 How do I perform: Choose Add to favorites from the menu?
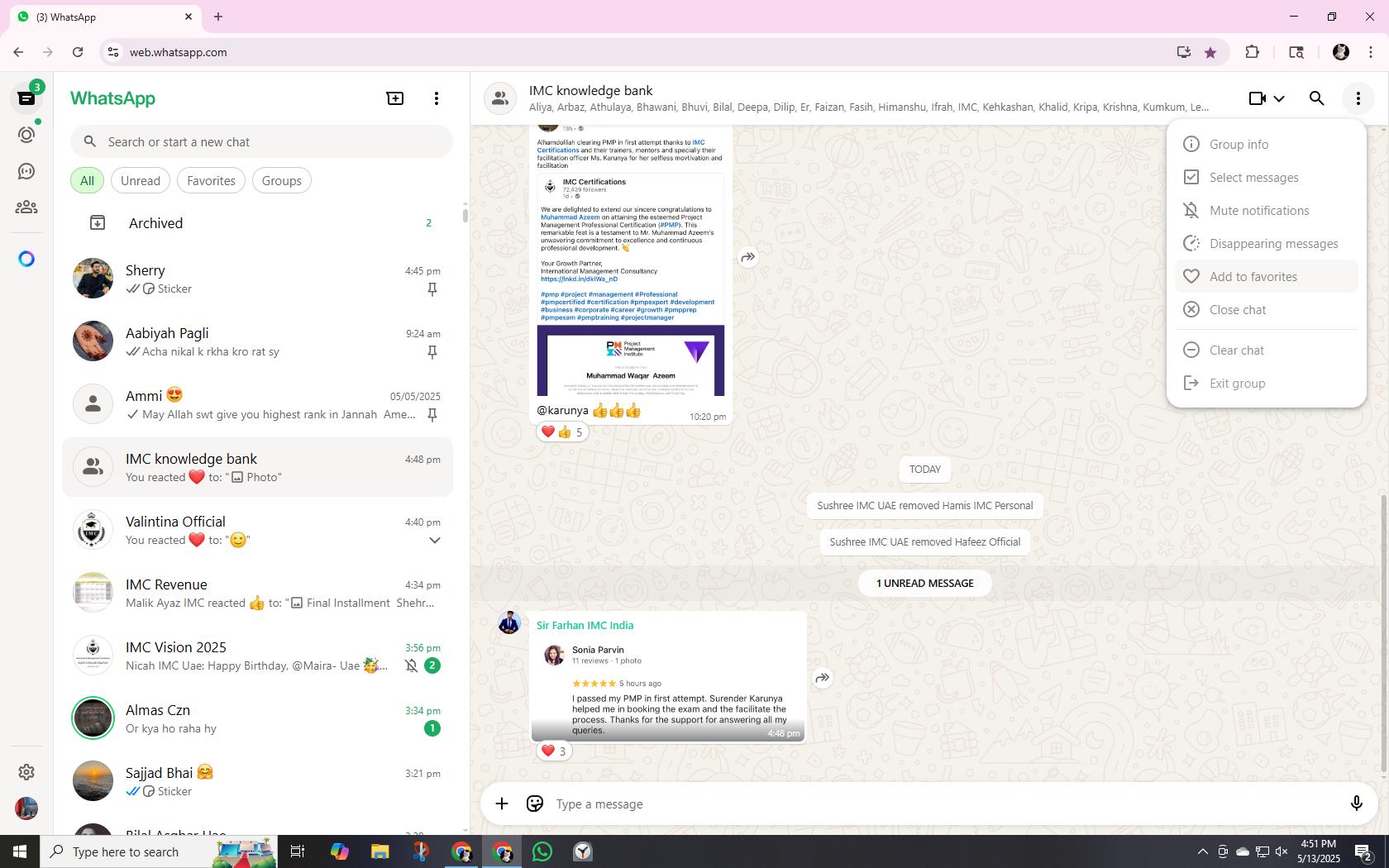1266,277
